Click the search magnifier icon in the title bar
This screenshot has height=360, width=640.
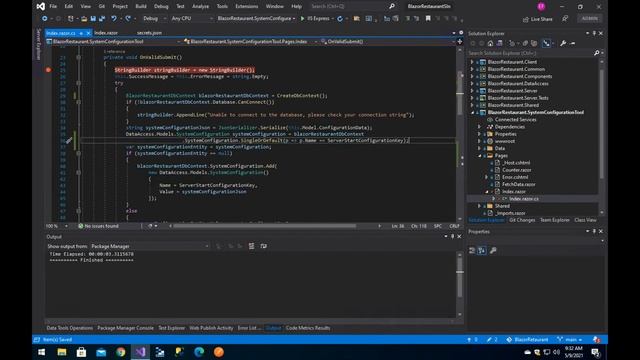(x=392, y=7)
